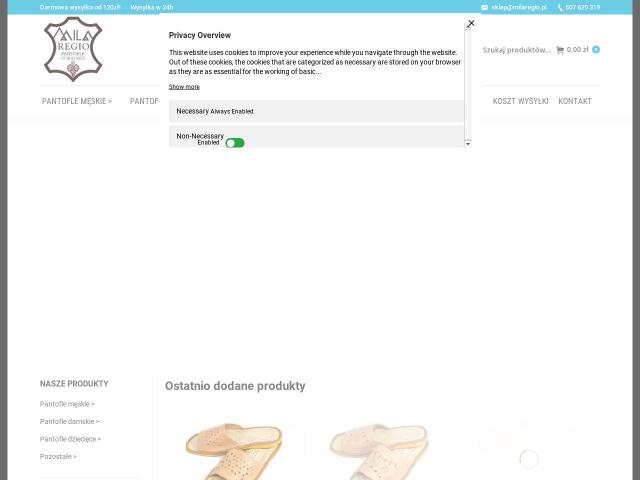Expand Pantofle damskie sidebar category
640x480 pixels.
[x=69, y=421]
